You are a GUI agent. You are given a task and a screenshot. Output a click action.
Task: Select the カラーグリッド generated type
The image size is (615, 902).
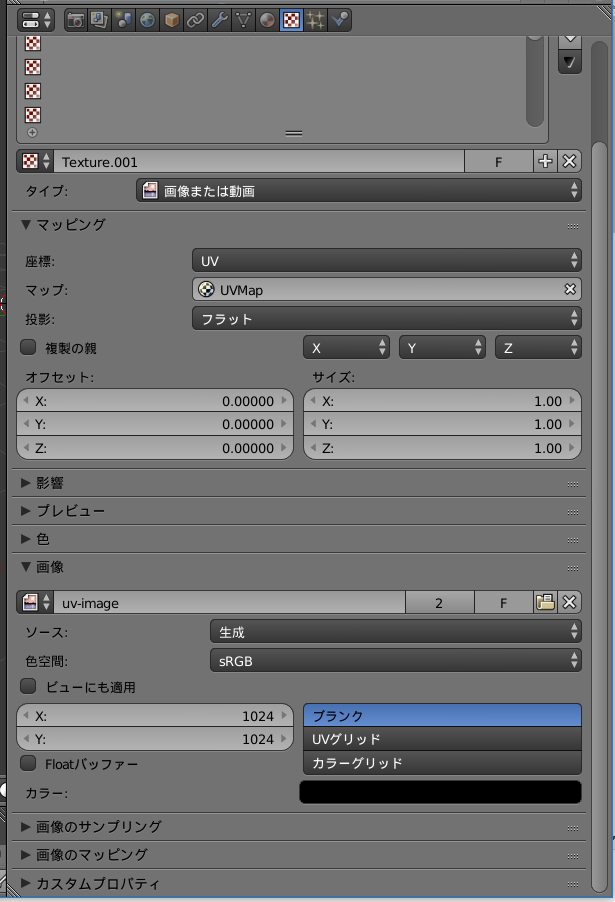(442, 763)
